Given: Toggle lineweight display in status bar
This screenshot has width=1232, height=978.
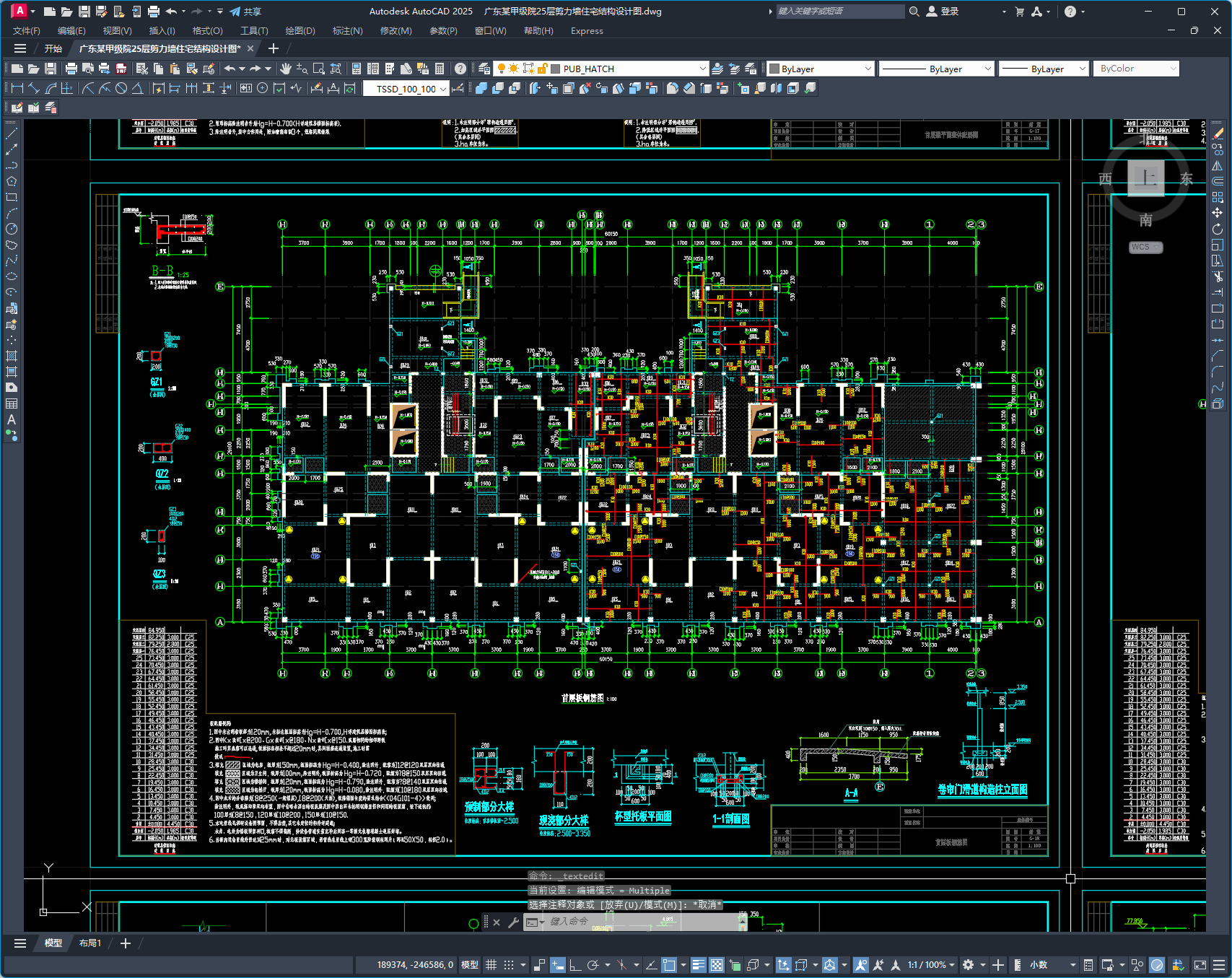Looking at the screenshot, I should point(698,965).
